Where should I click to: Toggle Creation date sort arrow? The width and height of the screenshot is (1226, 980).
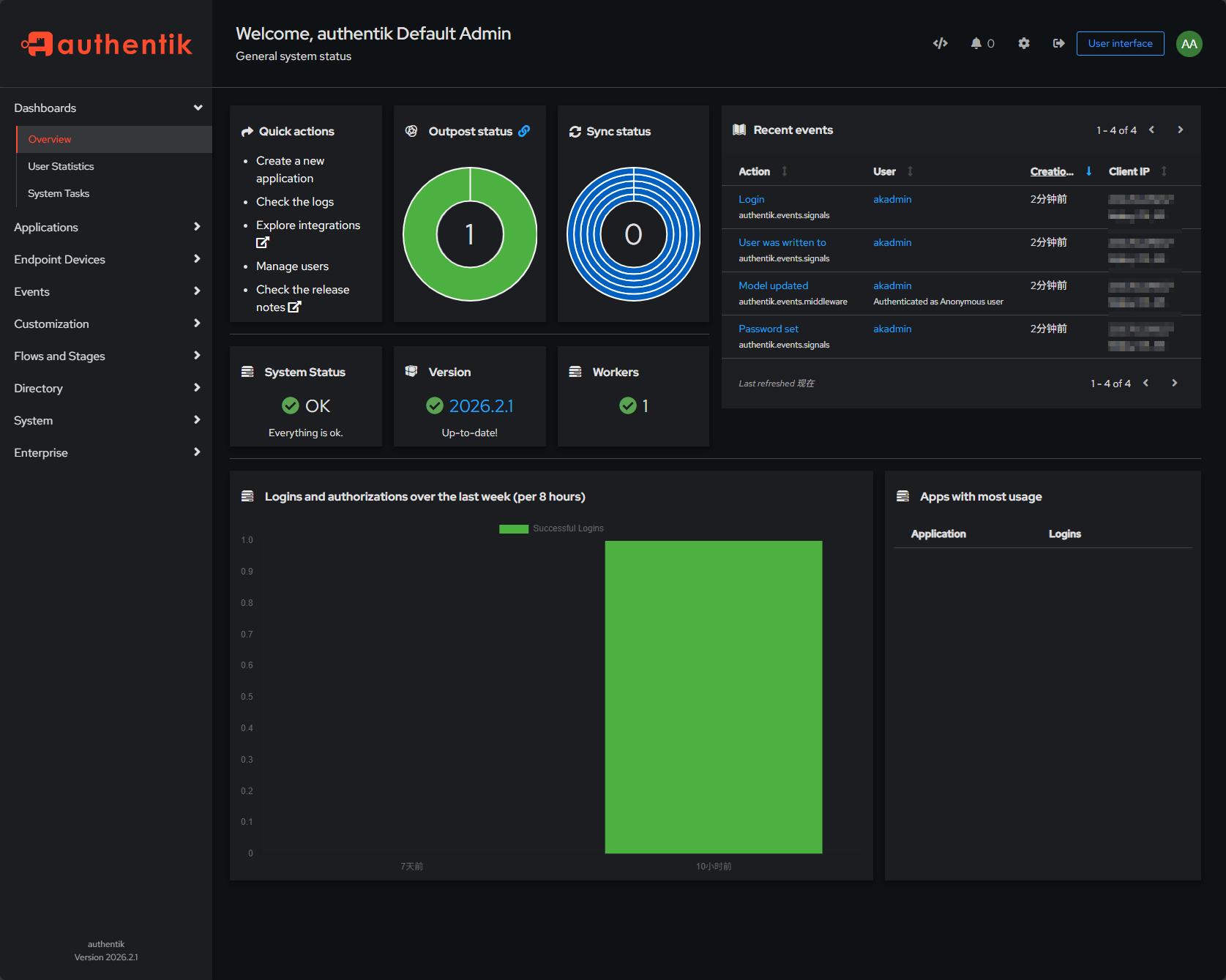pyautogui.click(x=1088, y=171)
